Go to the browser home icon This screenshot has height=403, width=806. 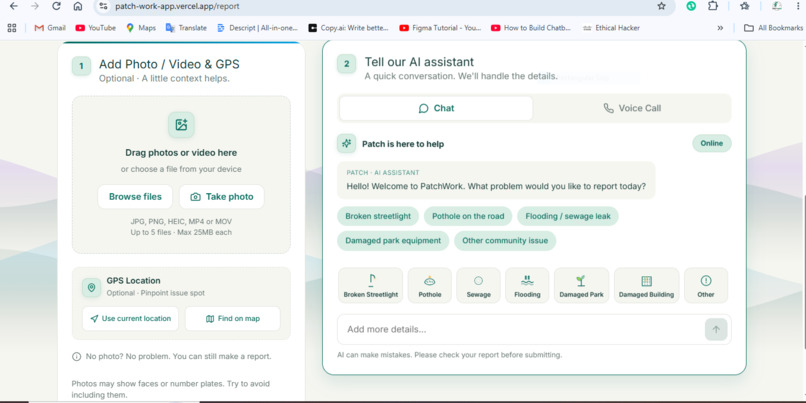point(78,6)
